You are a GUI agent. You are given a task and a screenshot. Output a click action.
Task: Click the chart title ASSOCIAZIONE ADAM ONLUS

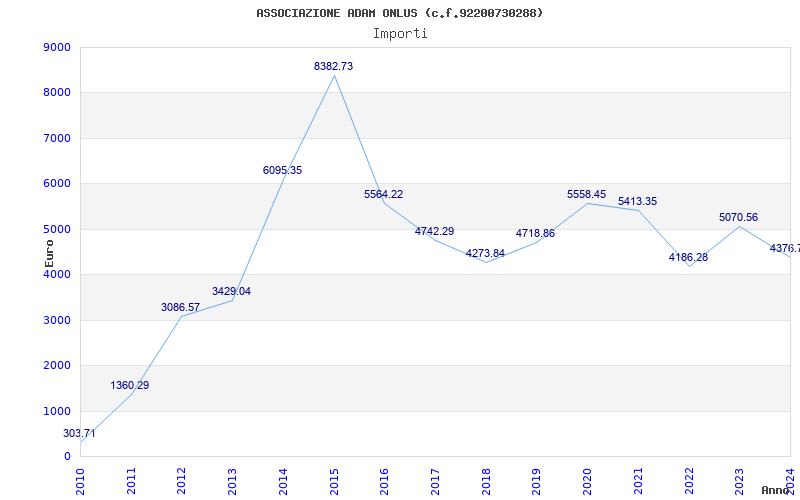tap(400, 13)
